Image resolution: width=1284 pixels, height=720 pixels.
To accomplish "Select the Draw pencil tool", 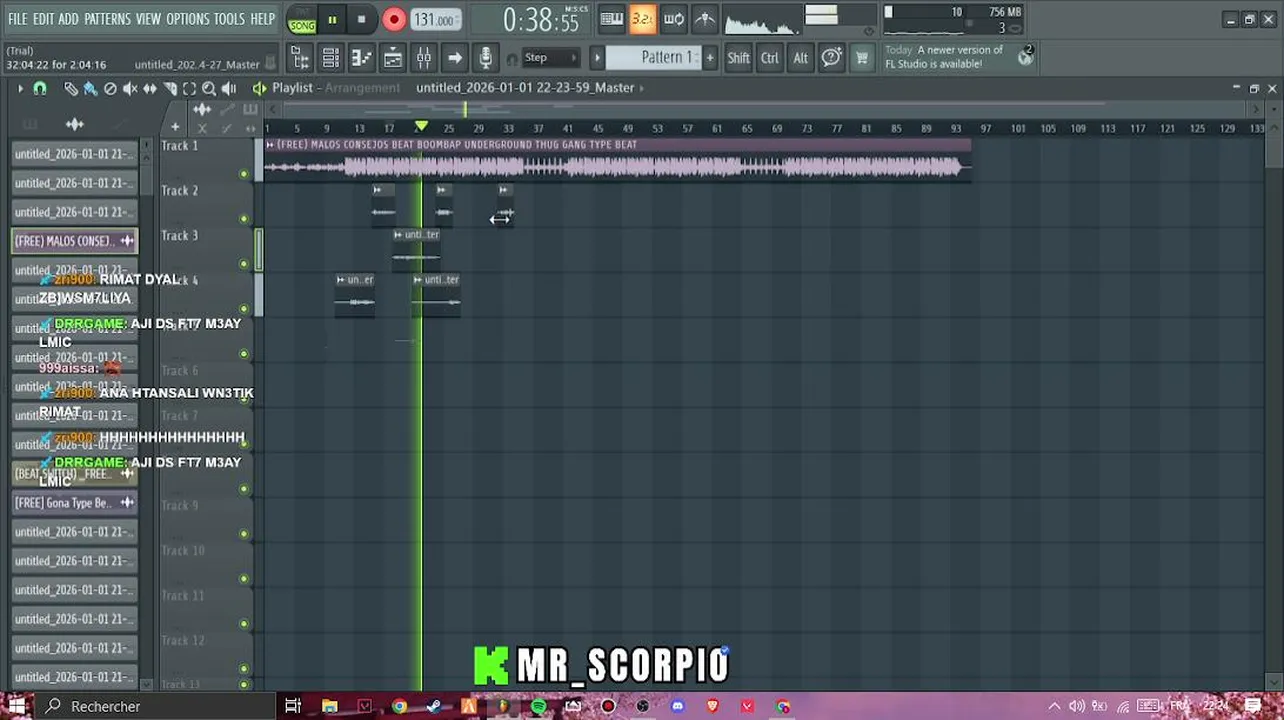I will (x=71, y=89).
